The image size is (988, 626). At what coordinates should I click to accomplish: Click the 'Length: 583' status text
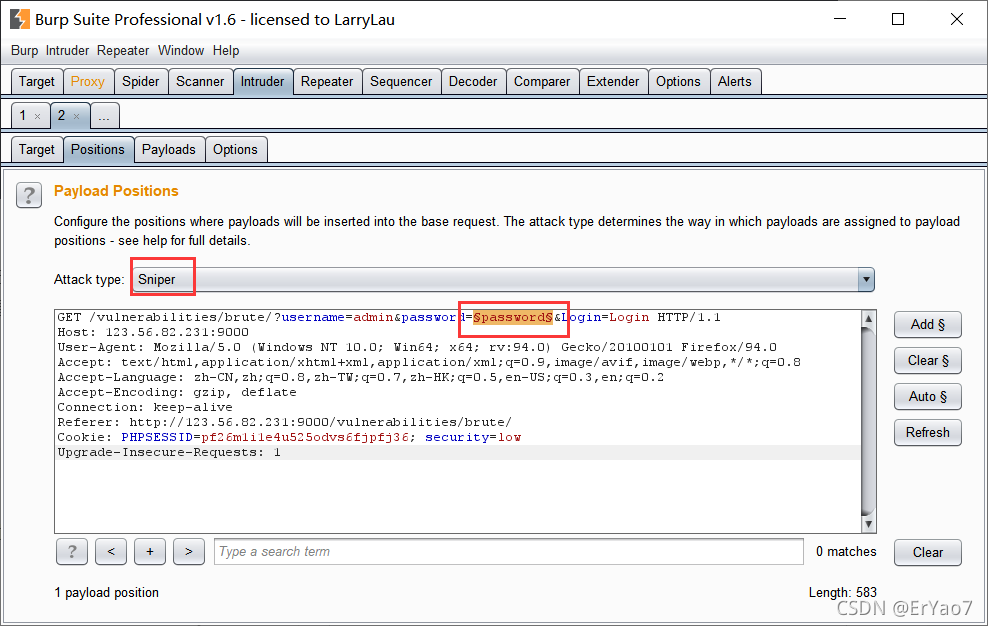pos(842,593)
